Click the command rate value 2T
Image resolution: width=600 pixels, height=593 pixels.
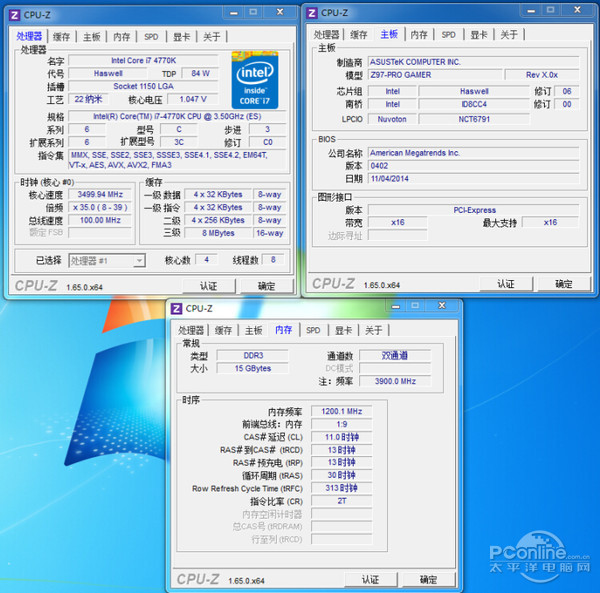tap(342, 501)
